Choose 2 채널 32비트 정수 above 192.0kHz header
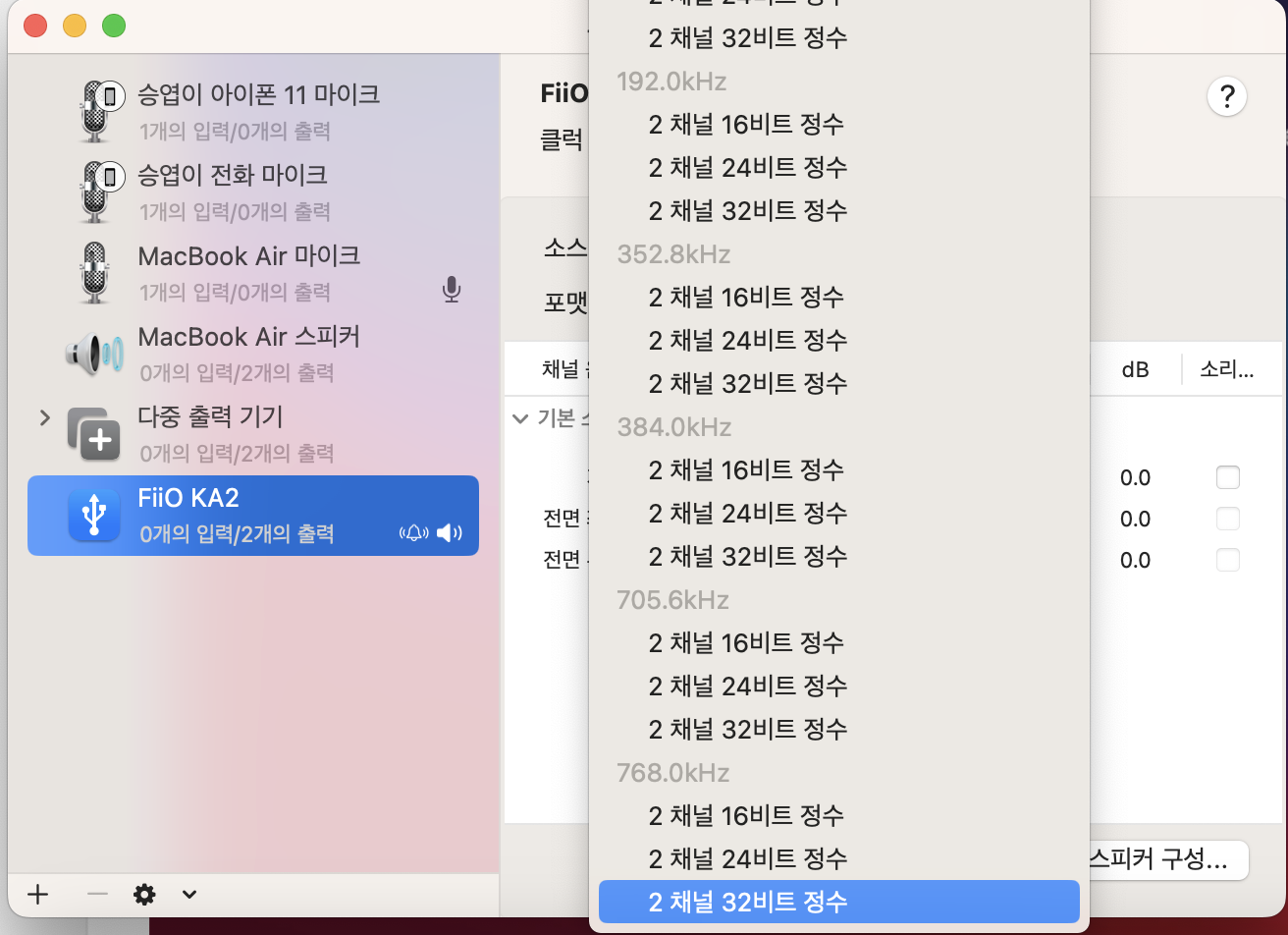The height and width of the screenshot is (935, 1288). click(x=839, y=37)
